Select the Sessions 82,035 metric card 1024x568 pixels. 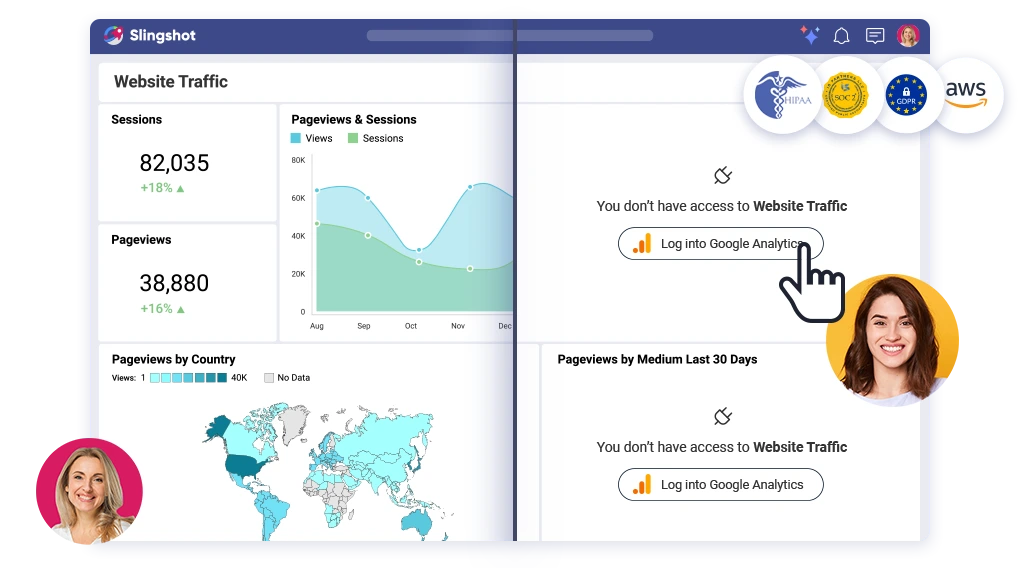[187, 162]
